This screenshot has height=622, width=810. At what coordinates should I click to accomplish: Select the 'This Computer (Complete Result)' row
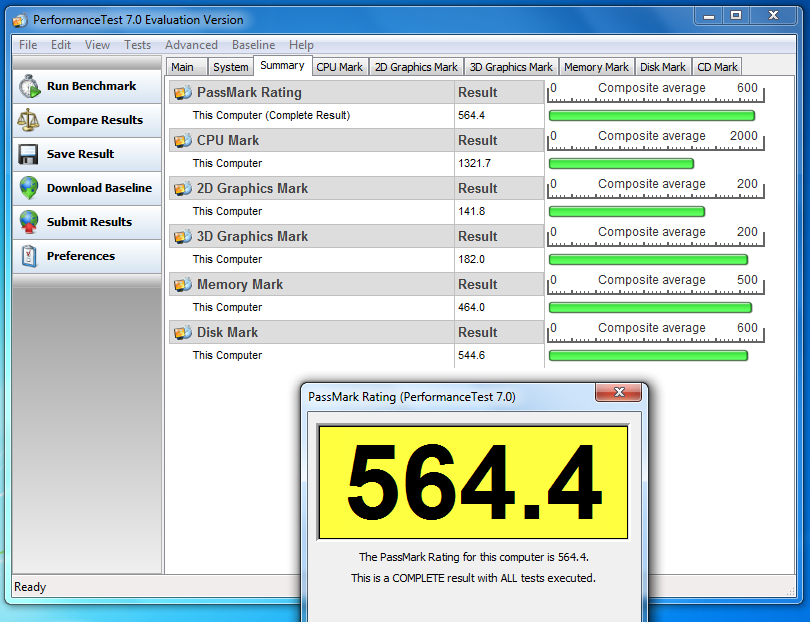tap(356, 116)
